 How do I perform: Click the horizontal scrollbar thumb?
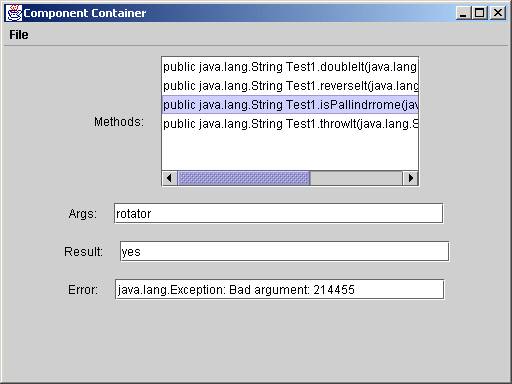point(244,178)
